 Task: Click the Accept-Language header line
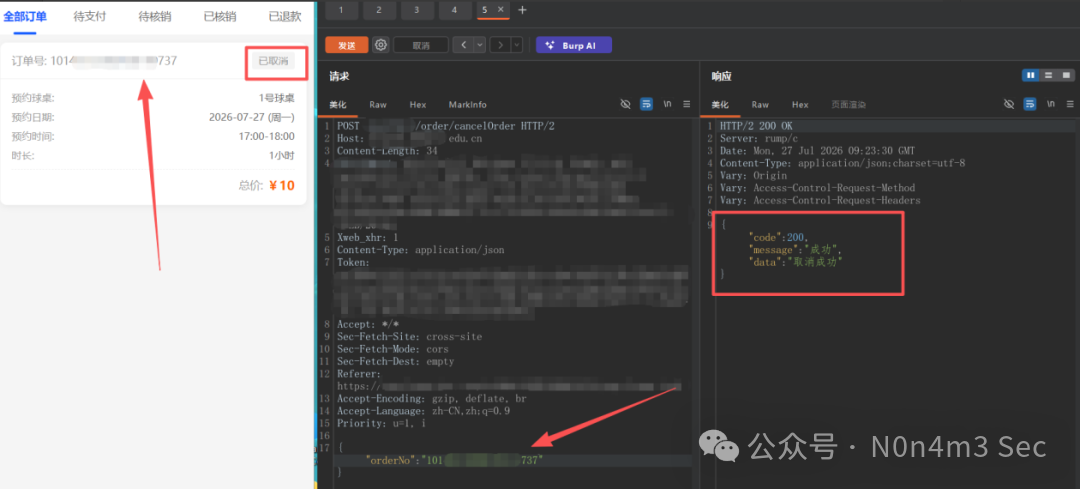tap(423, 411)
